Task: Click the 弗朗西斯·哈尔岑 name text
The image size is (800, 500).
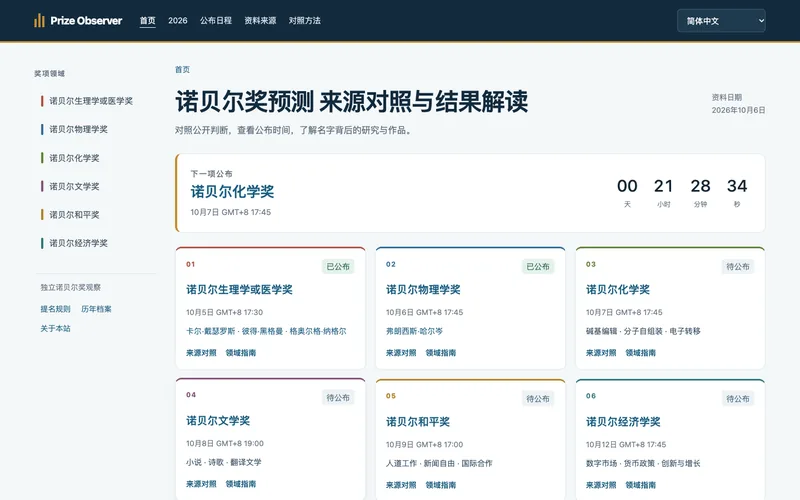Action: coord(414,331)
